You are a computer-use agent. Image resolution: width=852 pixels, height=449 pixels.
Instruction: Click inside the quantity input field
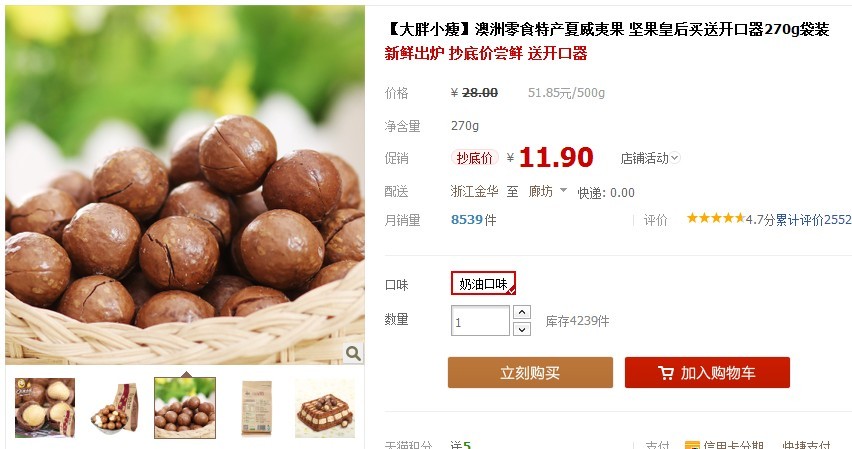point(480,321)
